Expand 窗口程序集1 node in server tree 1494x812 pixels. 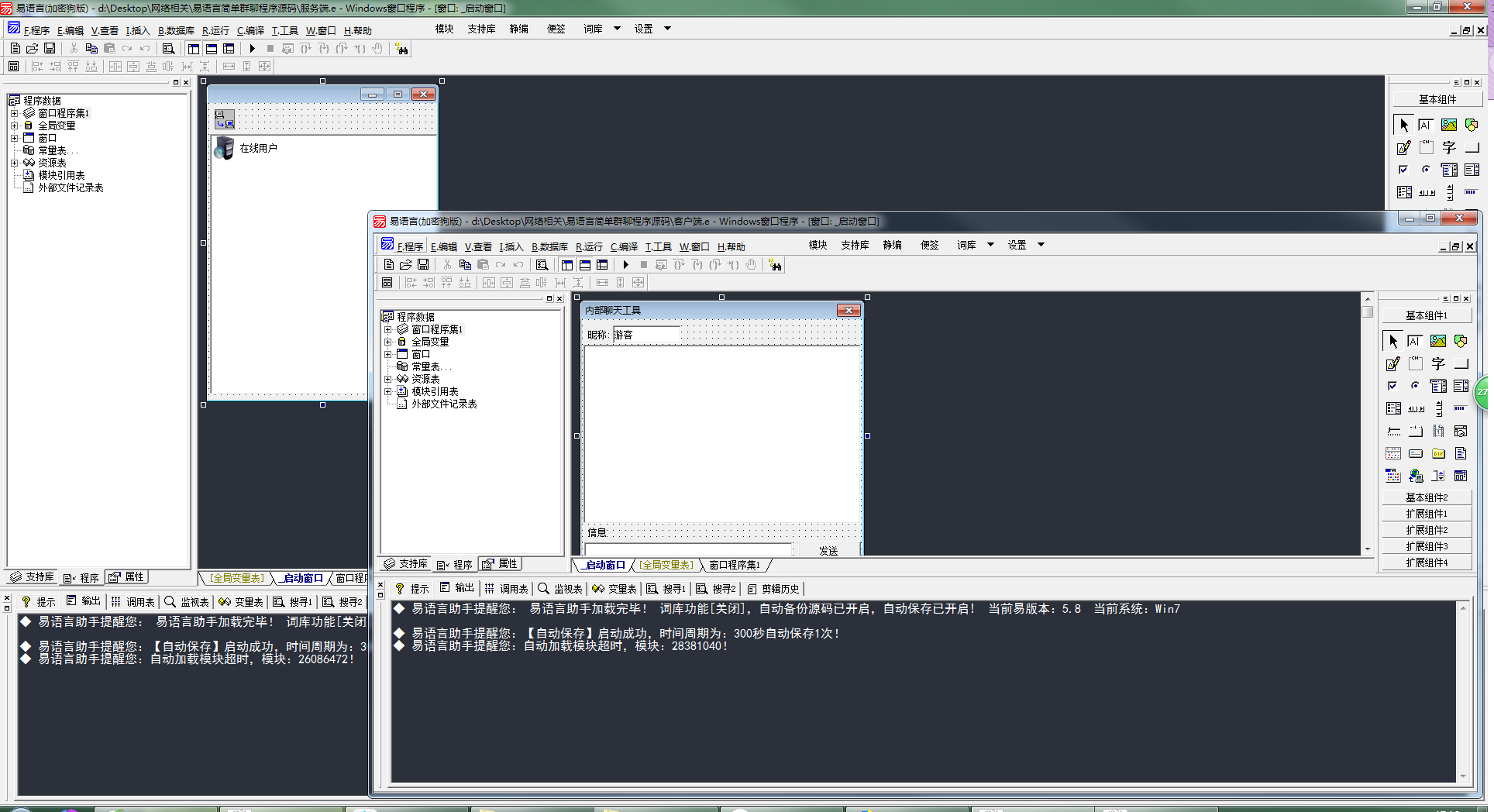14,113
